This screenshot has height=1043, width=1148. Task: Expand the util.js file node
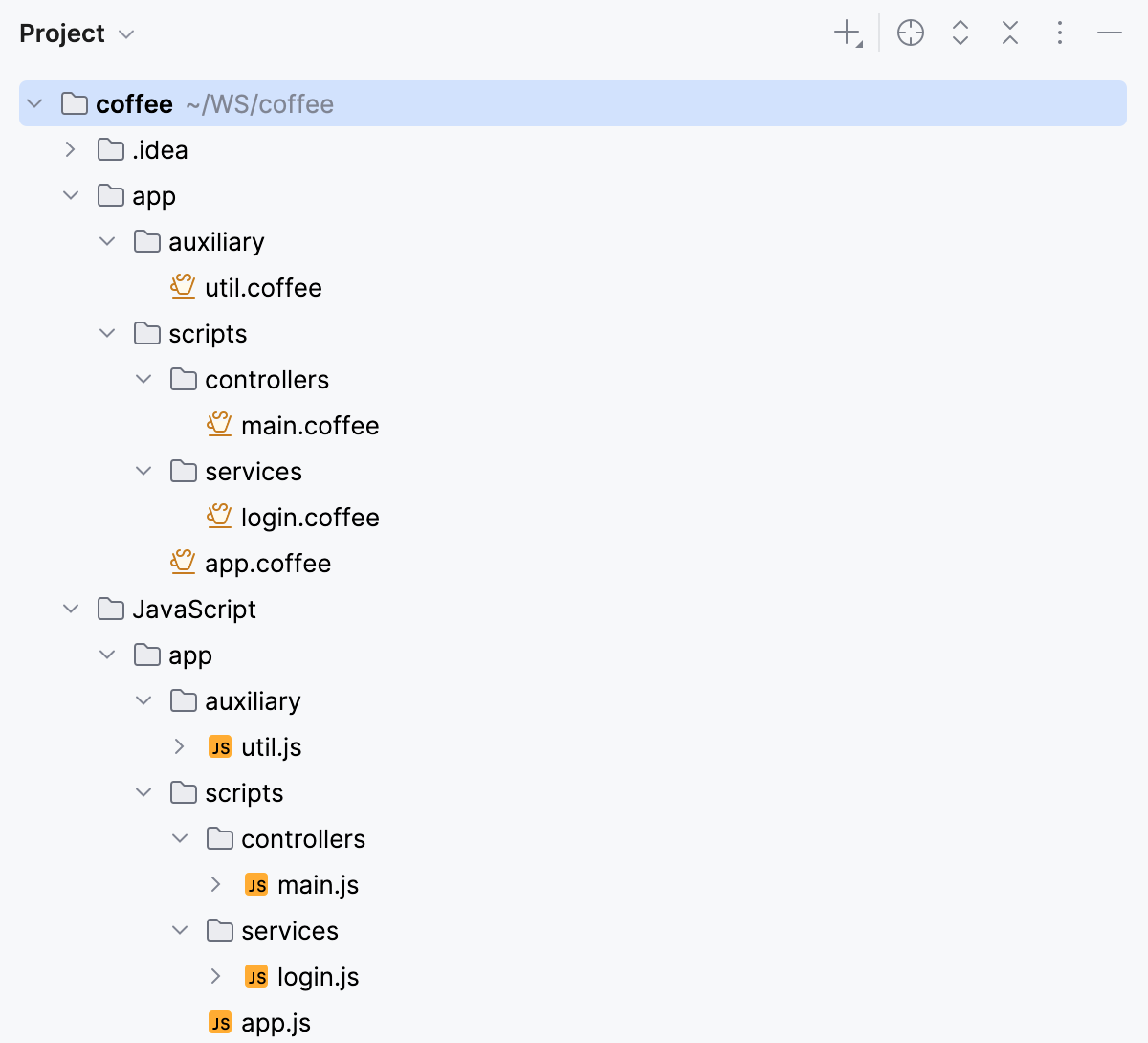coord(180,747)
